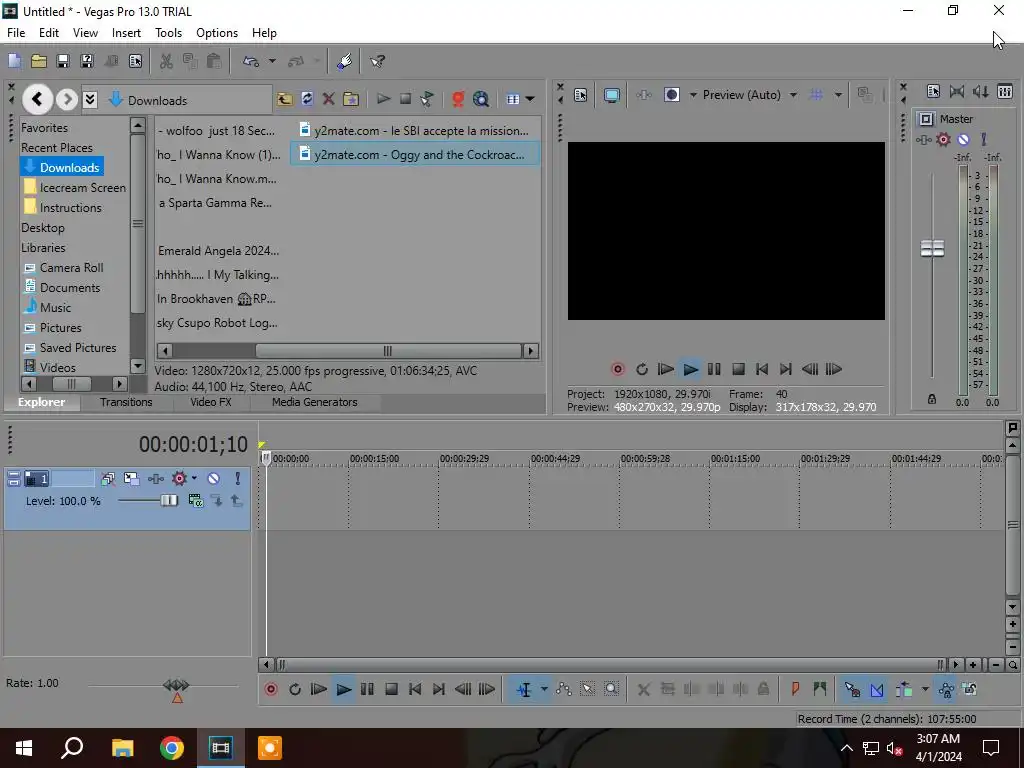Click the Undo arrow icon

click(x=251, y=61)
